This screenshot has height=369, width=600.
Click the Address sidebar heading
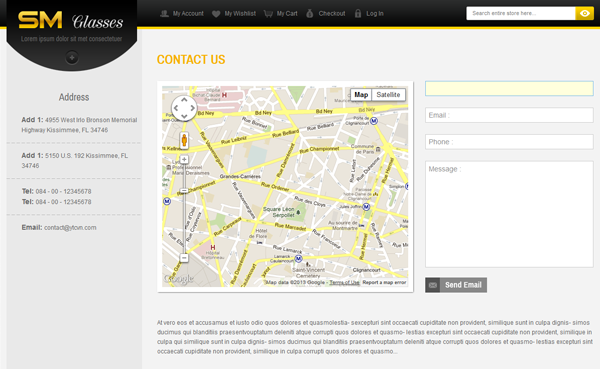pos(74,97)
